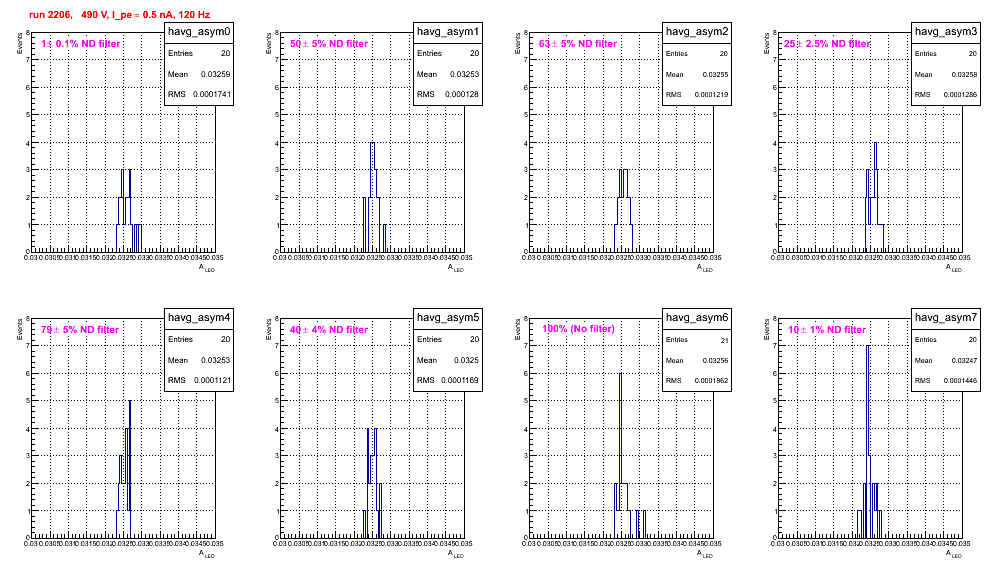
Task: Click RMS 0.0001446 in havg_asym7 stats
Action: [x=946, y=381]
